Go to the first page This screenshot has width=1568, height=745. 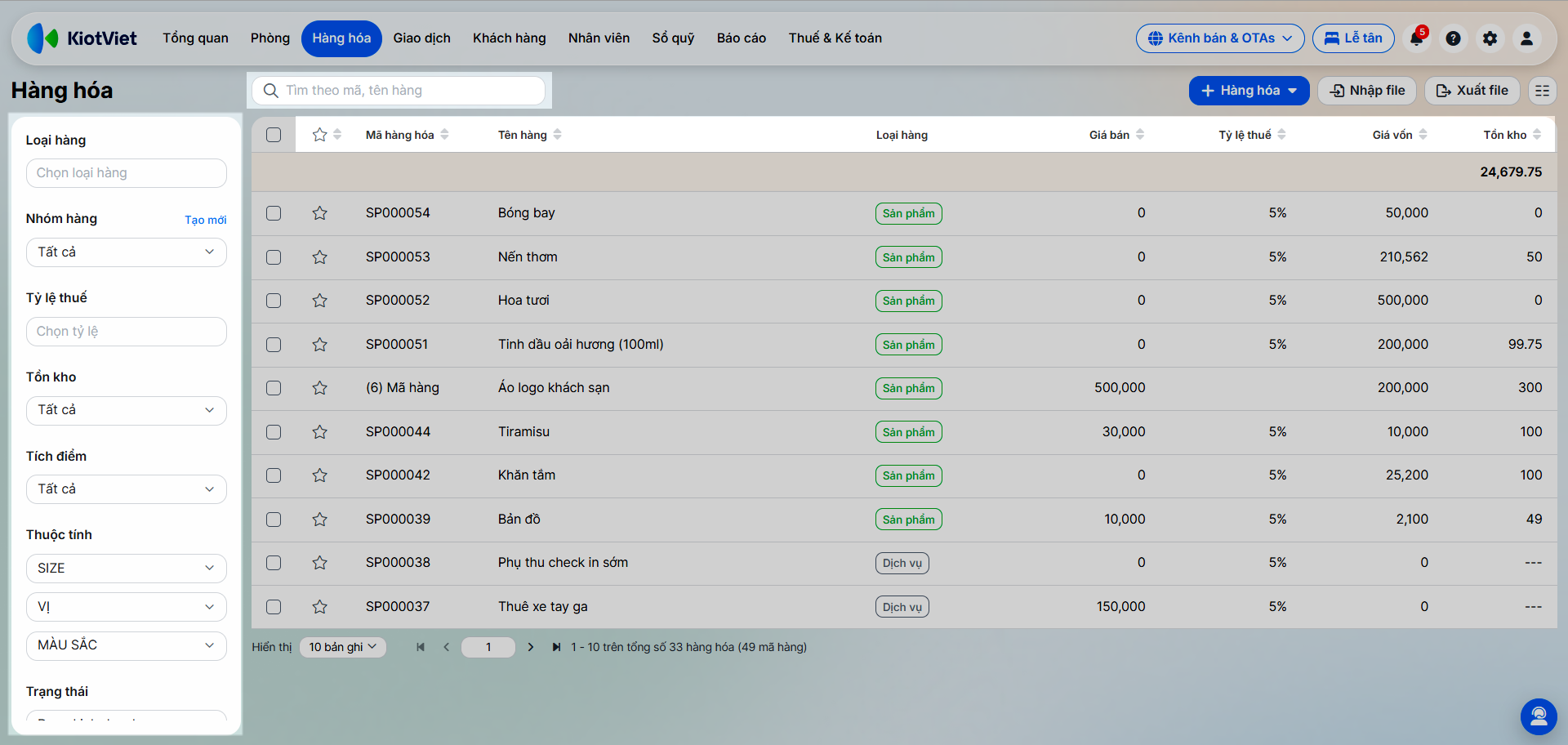[421, 647]
